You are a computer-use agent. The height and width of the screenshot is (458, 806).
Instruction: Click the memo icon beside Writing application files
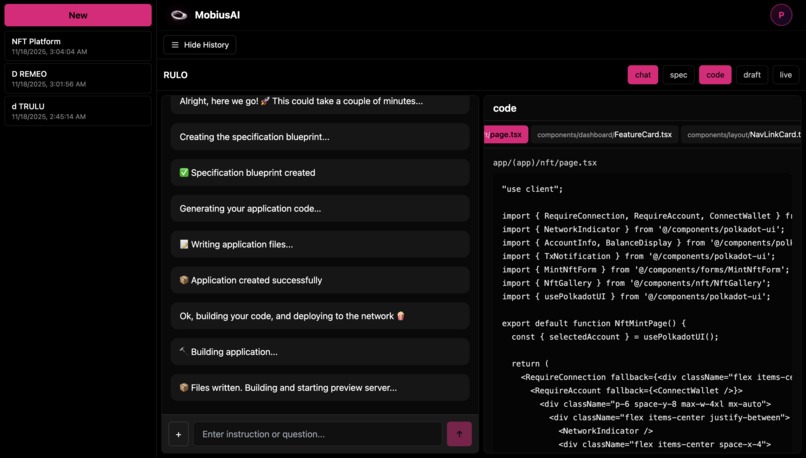[184, 244]
